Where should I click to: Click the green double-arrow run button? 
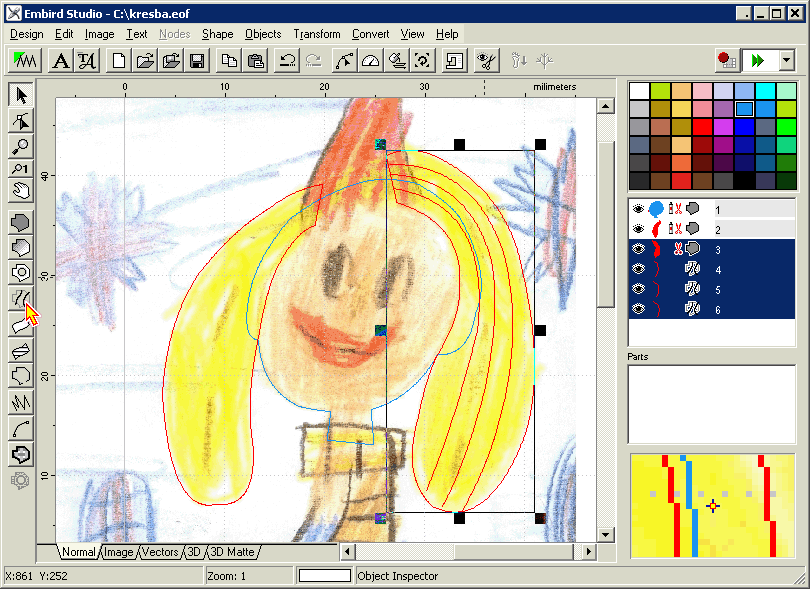point(758,61)
